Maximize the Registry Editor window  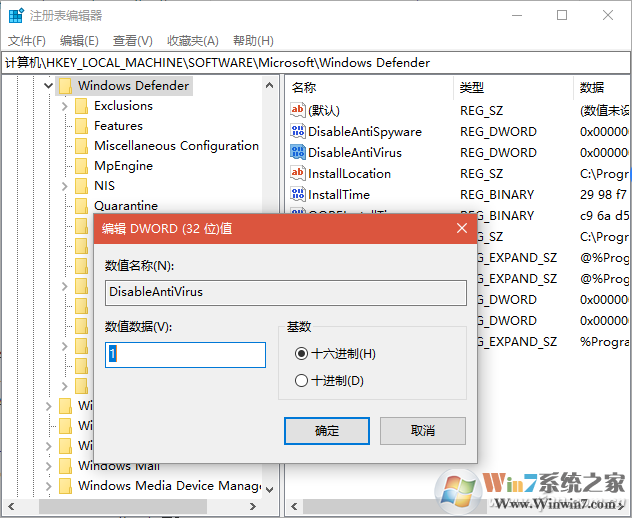tap(562, 15)
